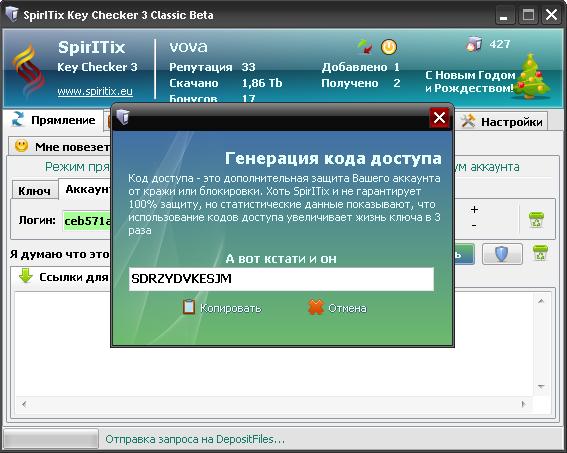Maximize the SpirITix main window

528,16
